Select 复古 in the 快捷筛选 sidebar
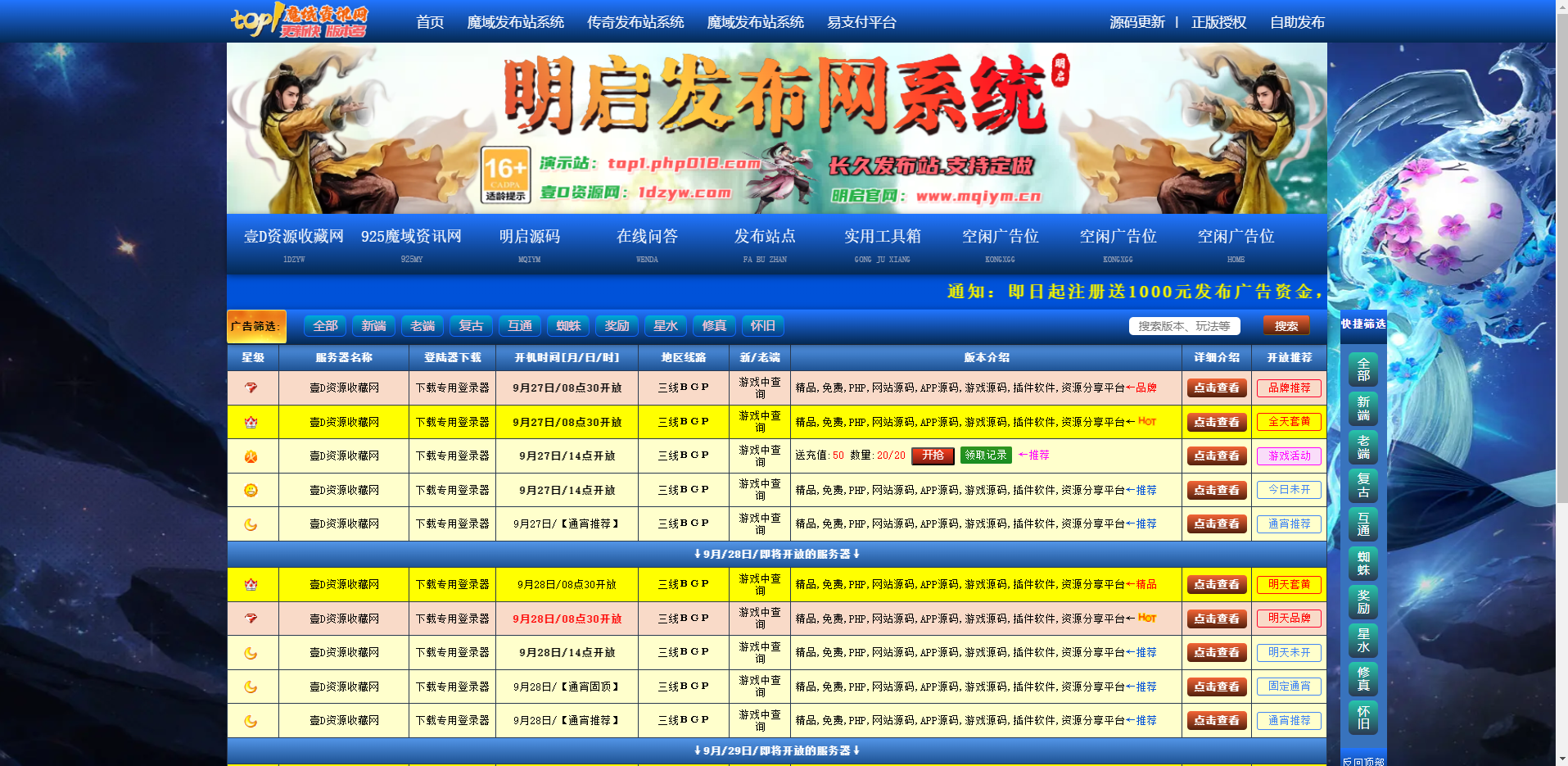This screenshot has height=766, width=1568. (1363, 486)
